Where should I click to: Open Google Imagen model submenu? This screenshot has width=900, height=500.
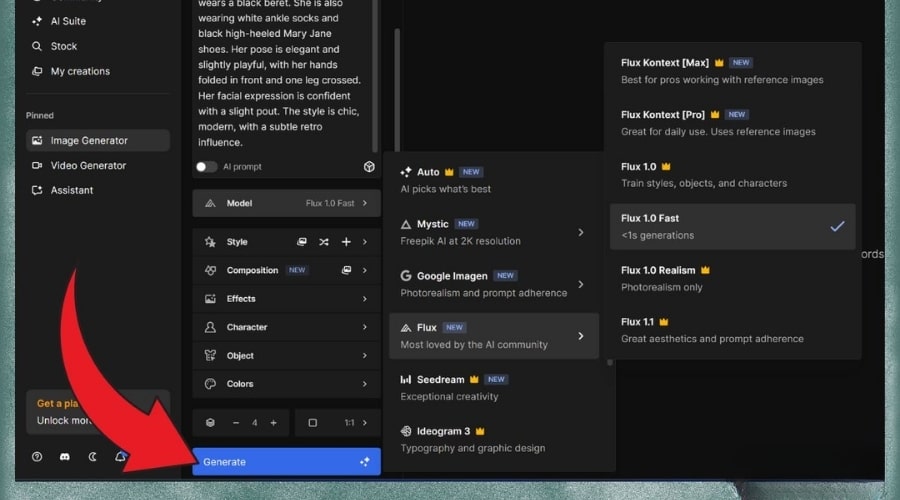tap(494, 284)
